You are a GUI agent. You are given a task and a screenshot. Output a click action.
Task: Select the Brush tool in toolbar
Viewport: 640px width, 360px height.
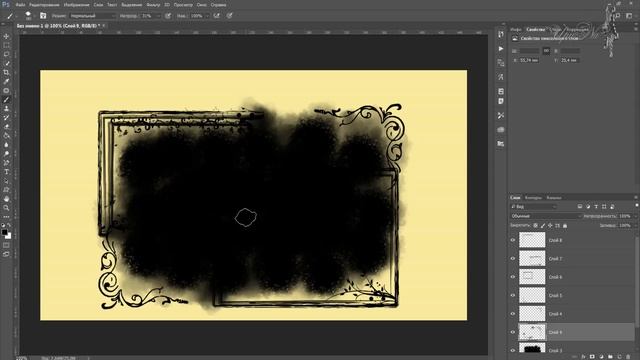point(6,100)
